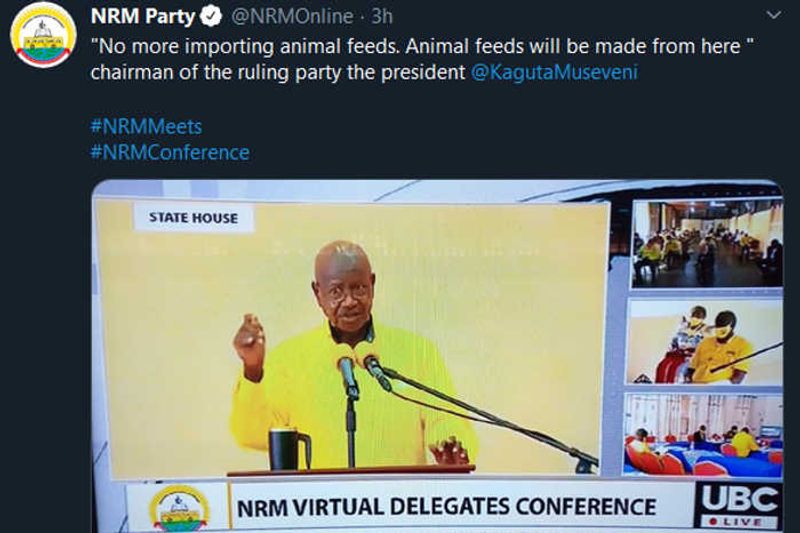Click the NRM logo in lower banner
This screenshot has height=533, width=800.
point(179,507)
